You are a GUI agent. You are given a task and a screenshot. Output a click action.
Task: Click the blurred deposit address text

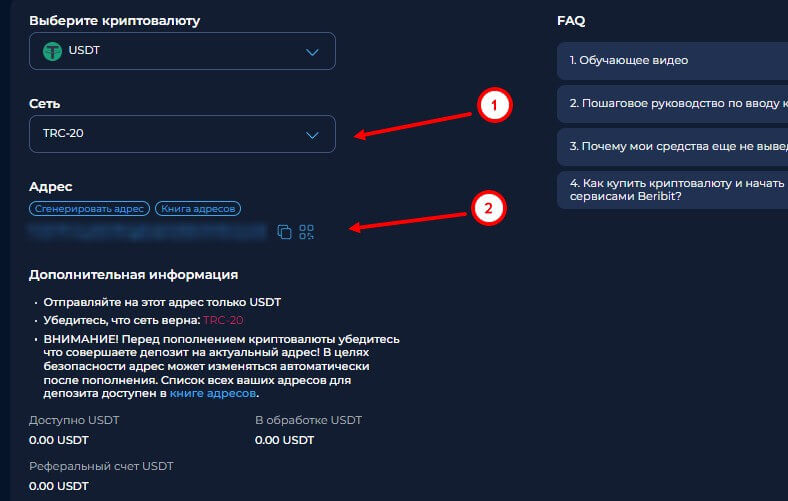point(148,232)
